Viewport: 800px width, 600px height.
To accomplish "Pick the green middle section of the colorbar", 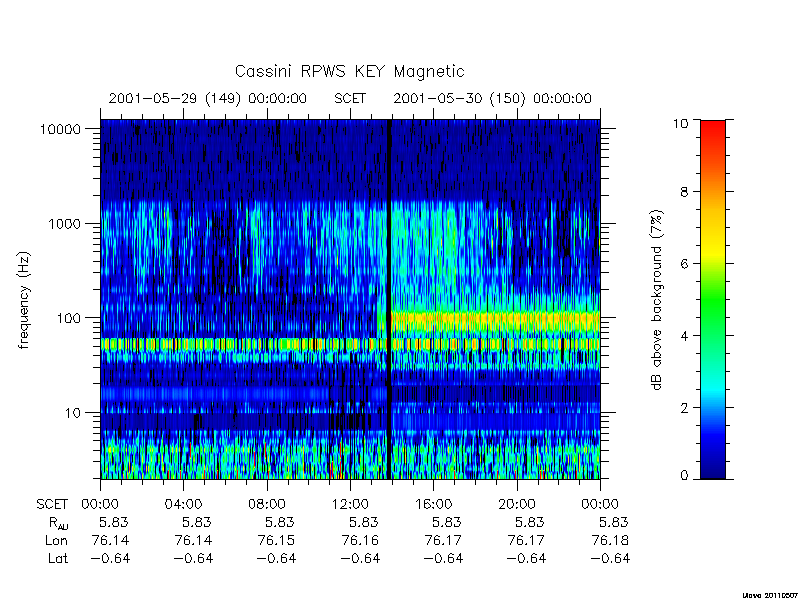I will pos(713,301).
